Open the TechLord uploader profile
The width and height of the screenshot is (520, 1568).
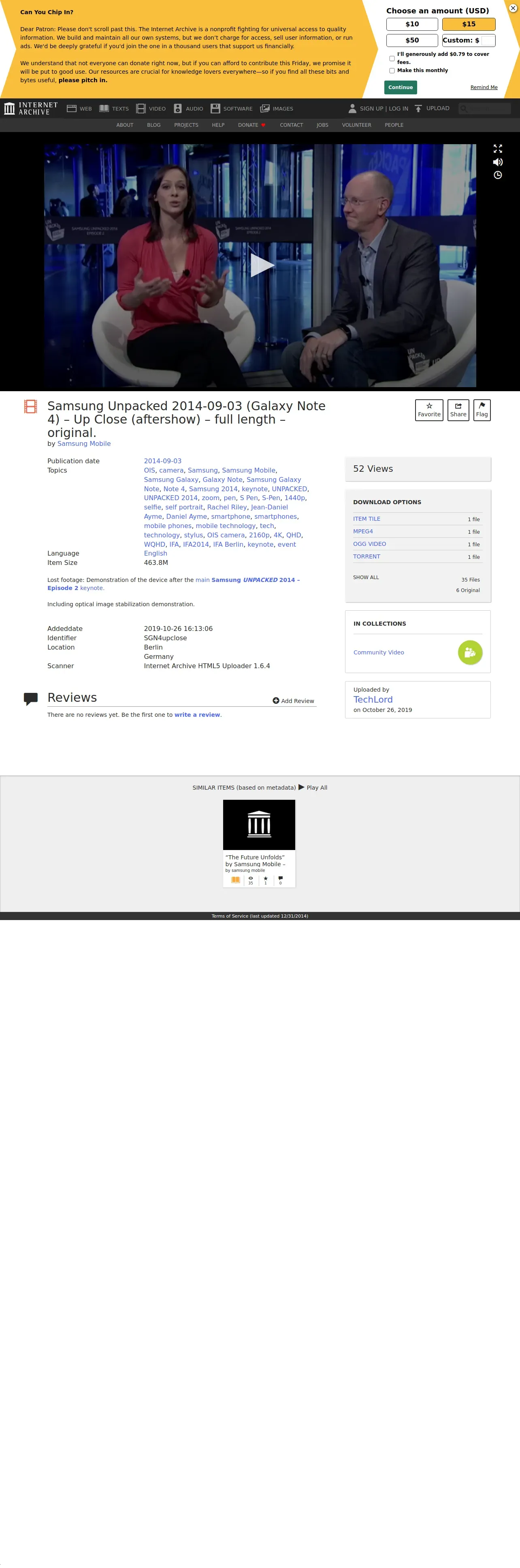coord(373,700)
